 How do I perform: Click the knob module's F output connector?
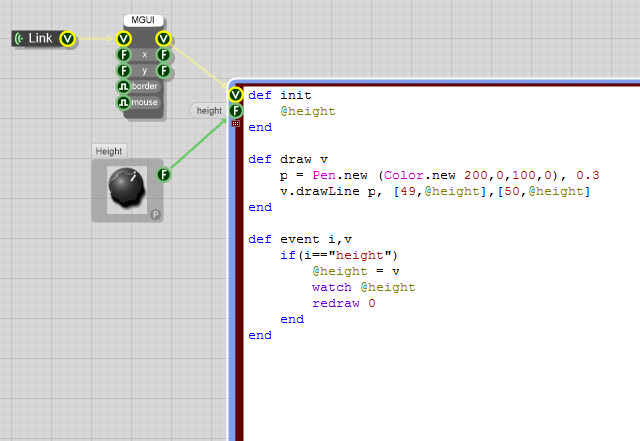coord(164,175)
